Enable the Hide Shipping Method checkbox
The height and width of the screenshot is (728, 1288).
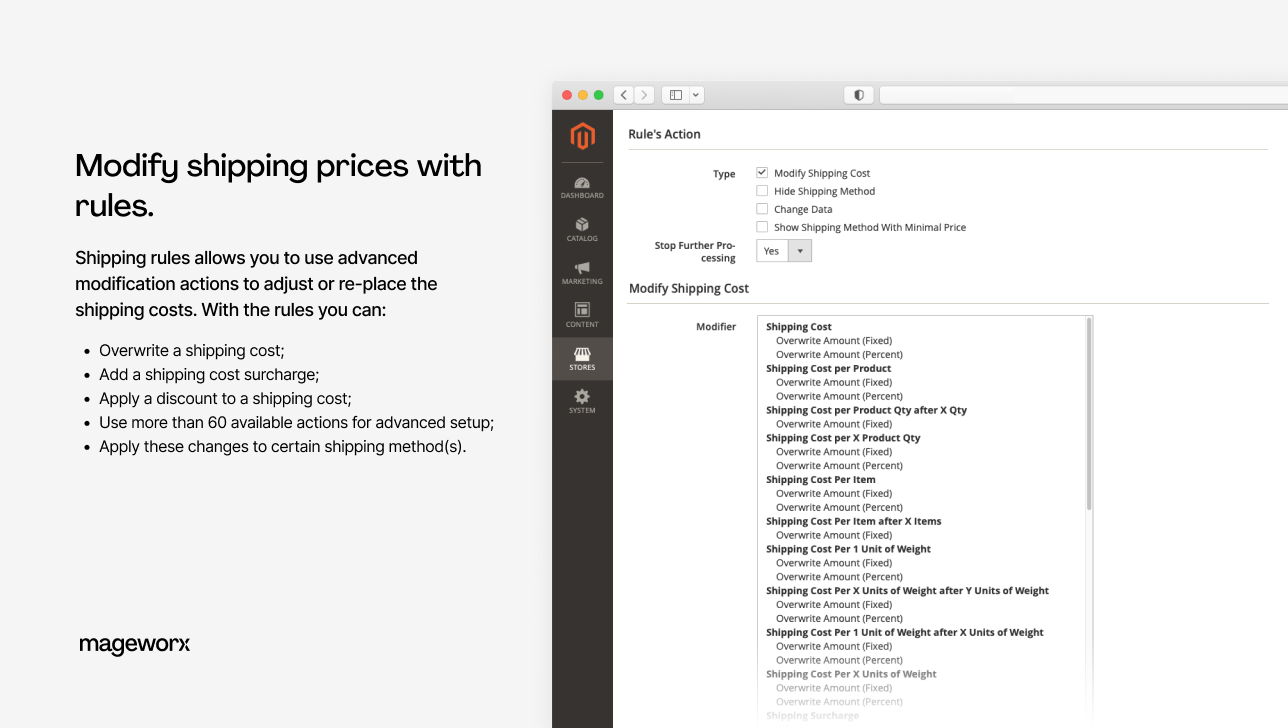[x=761, y=191]
